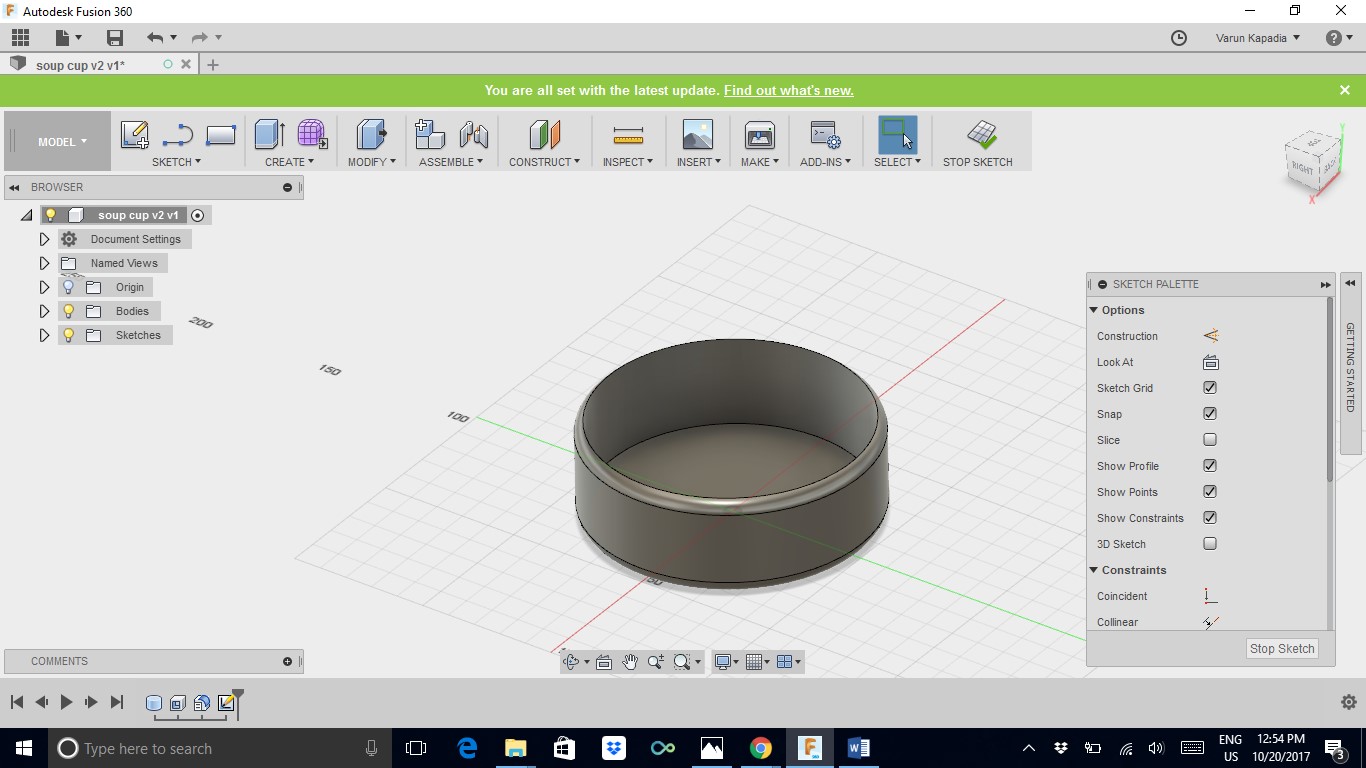
Task: Toggle the Show Points checkbox
Action: (x=1210, y=492)
